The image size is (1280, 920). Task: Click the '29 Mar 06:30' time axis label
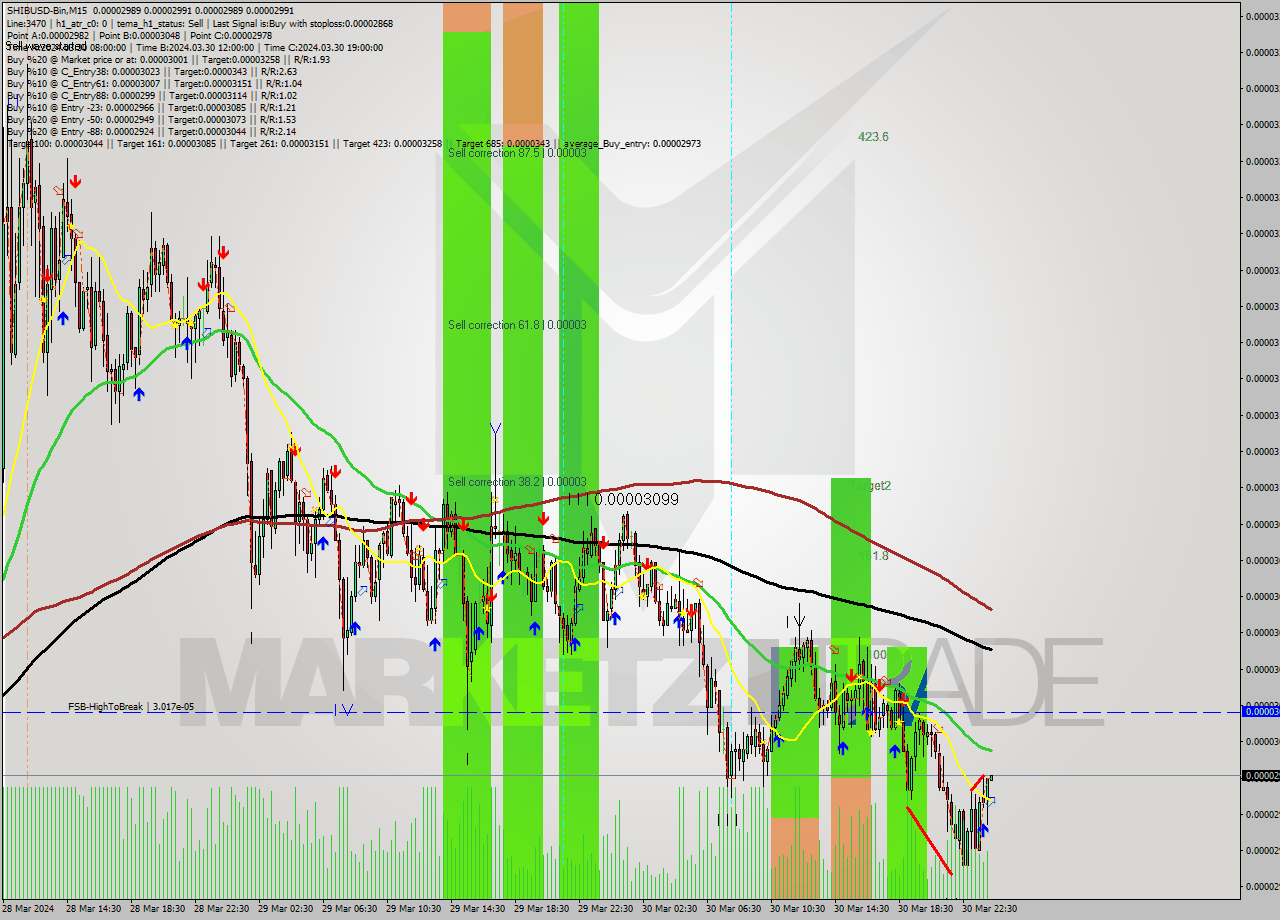[x=350, y=908]
